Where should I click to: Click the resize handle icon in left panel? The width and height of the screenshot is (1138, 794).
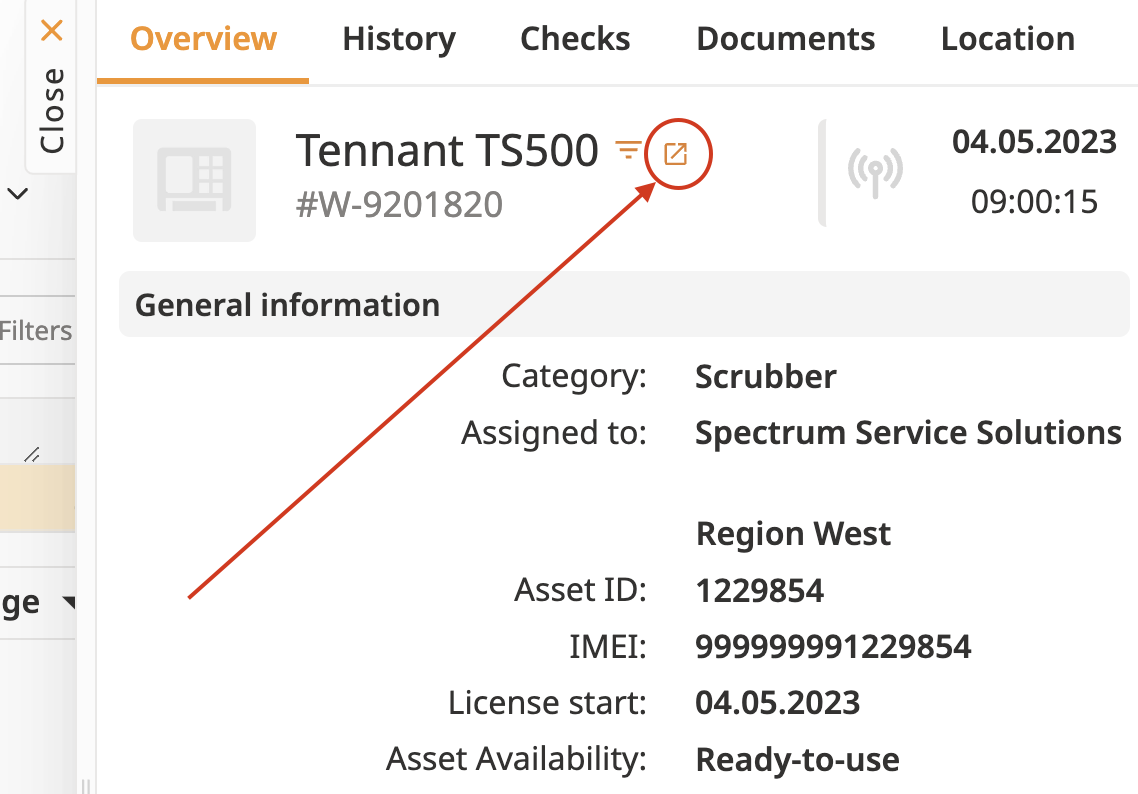click(31, 455)
